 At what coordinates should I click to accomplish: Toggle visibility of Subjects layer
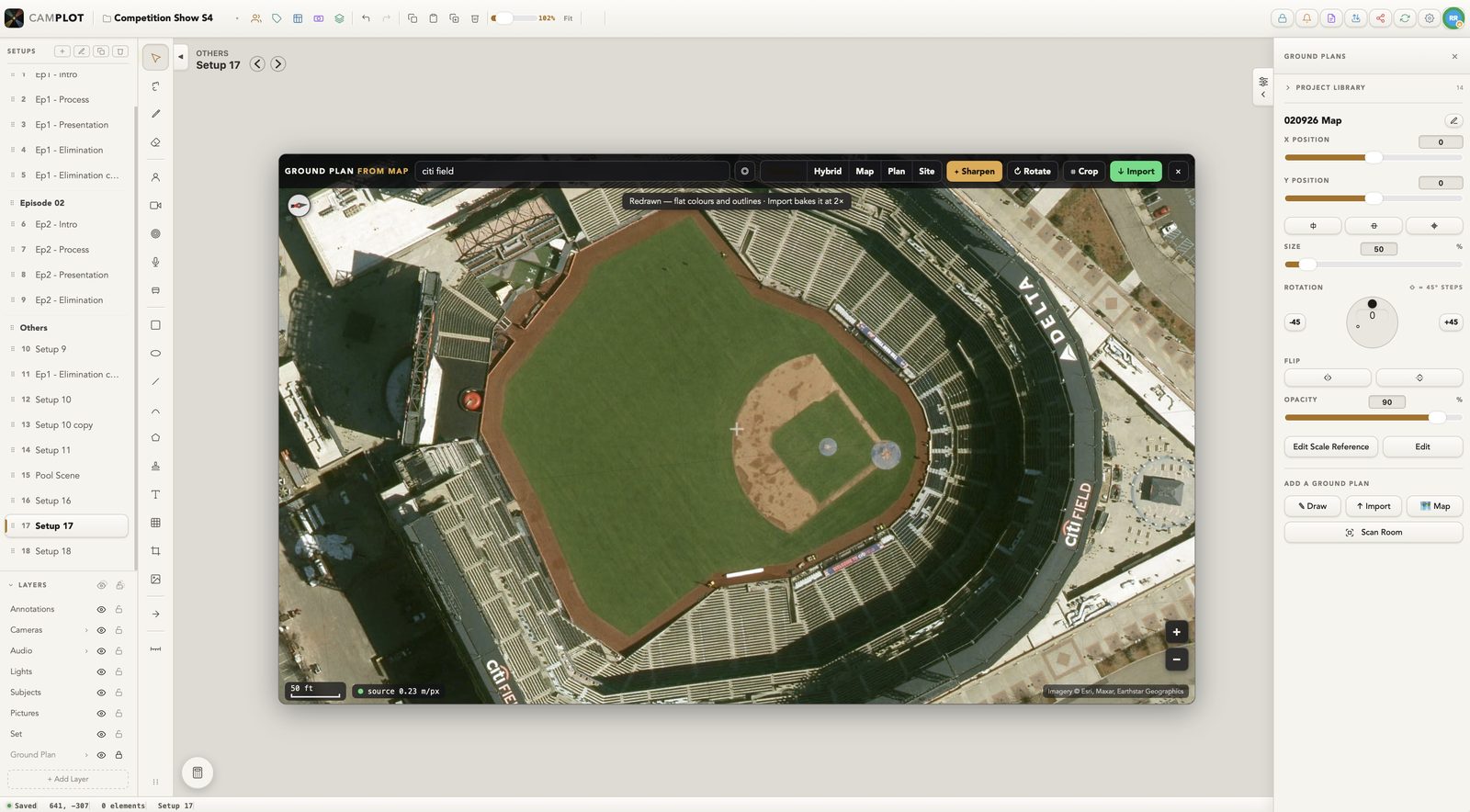tap(101, 693)
